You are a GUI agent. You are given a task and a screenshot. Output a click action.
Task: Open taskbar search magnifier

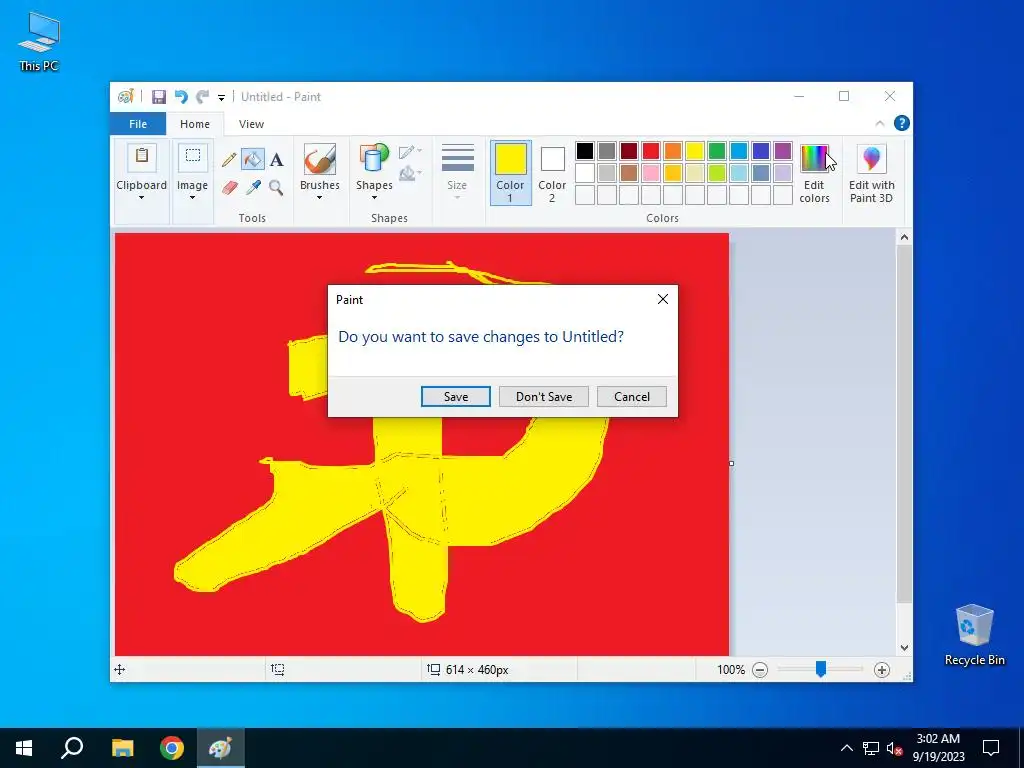pyautogui.click(x=72, y=748)
